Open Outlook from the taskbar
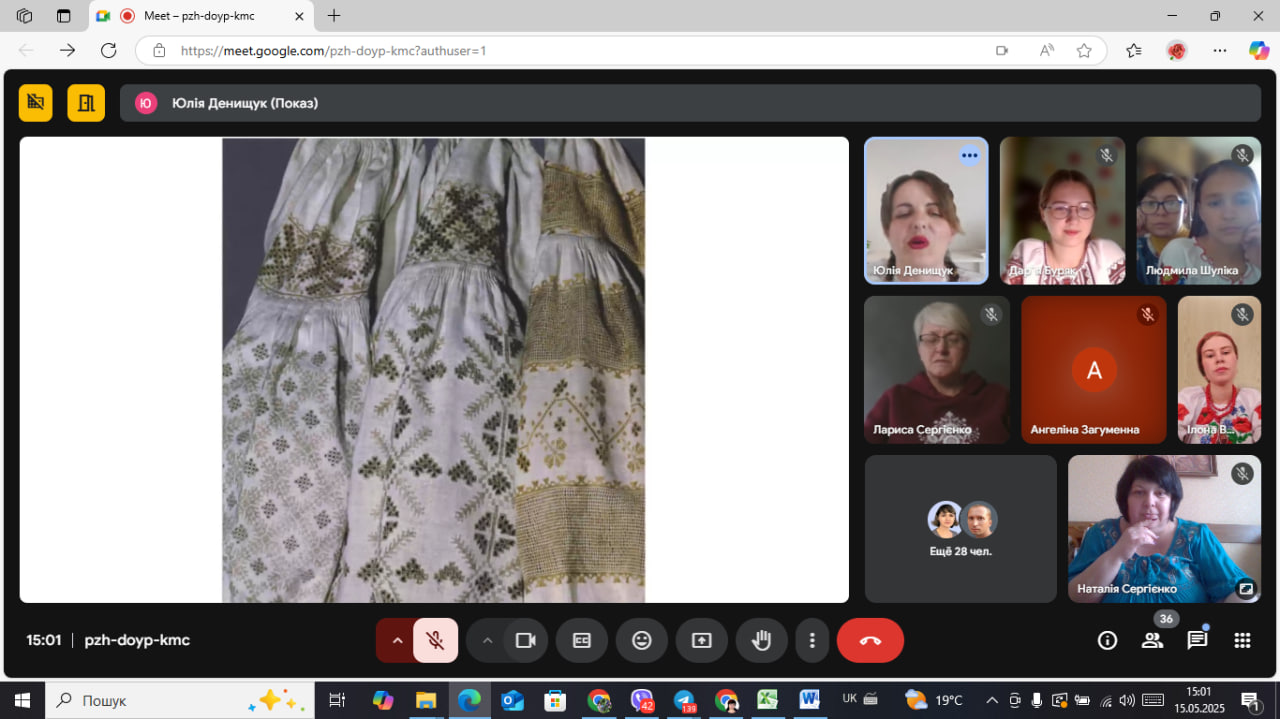1280x719 pixels. 512,700
